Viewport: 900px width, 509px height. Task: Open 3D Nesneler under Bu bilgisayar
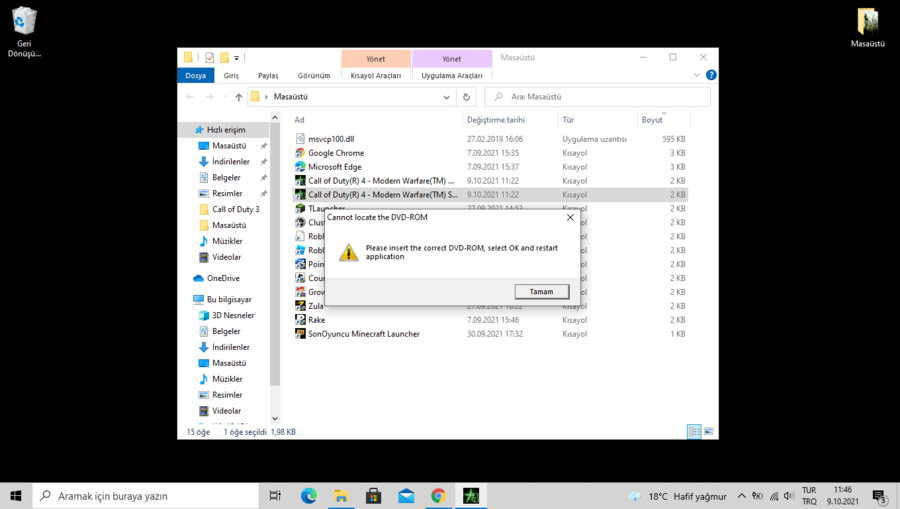233,316
